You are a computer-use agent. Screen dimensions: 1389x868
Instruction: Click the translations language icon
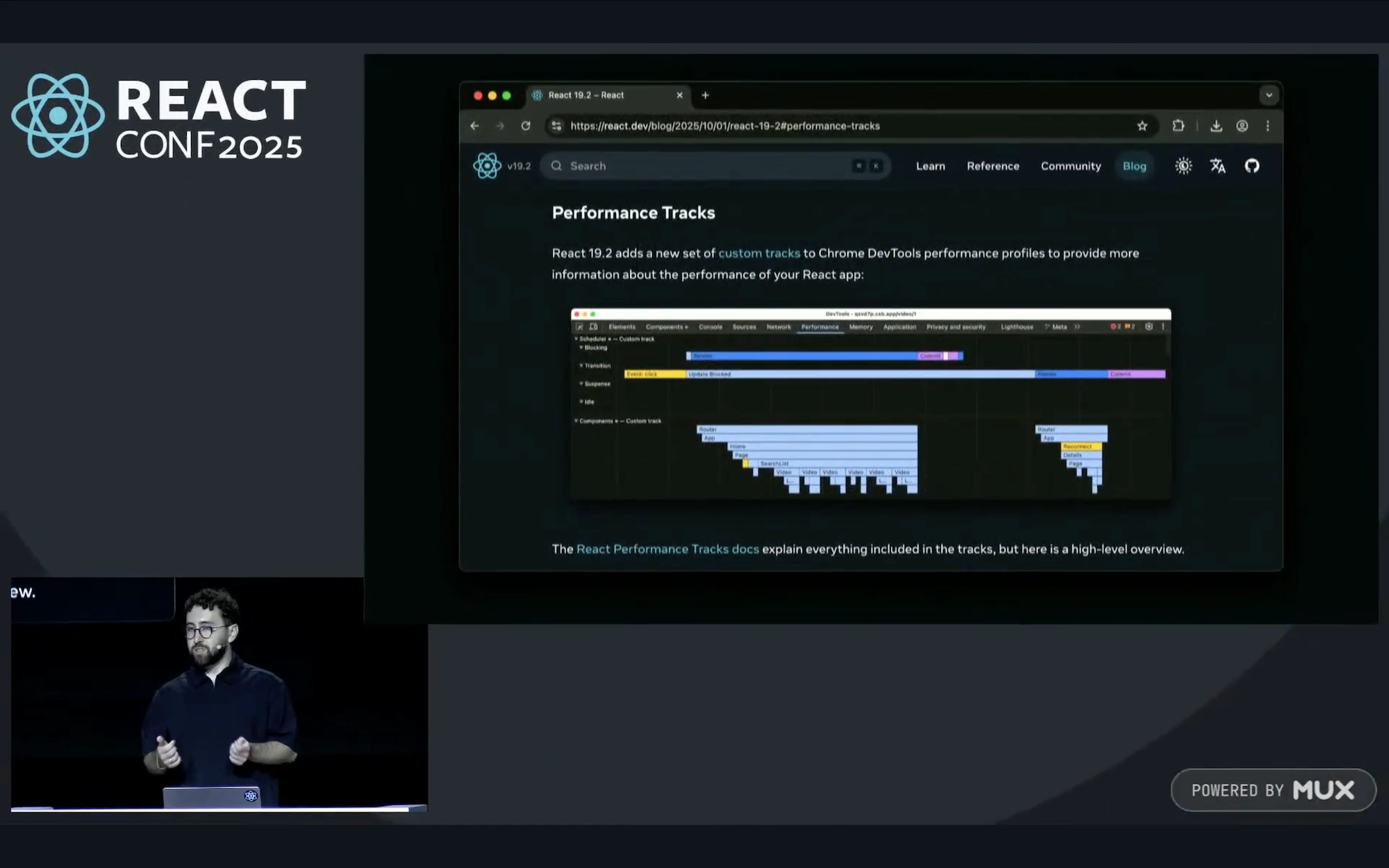pos(1217,166)
